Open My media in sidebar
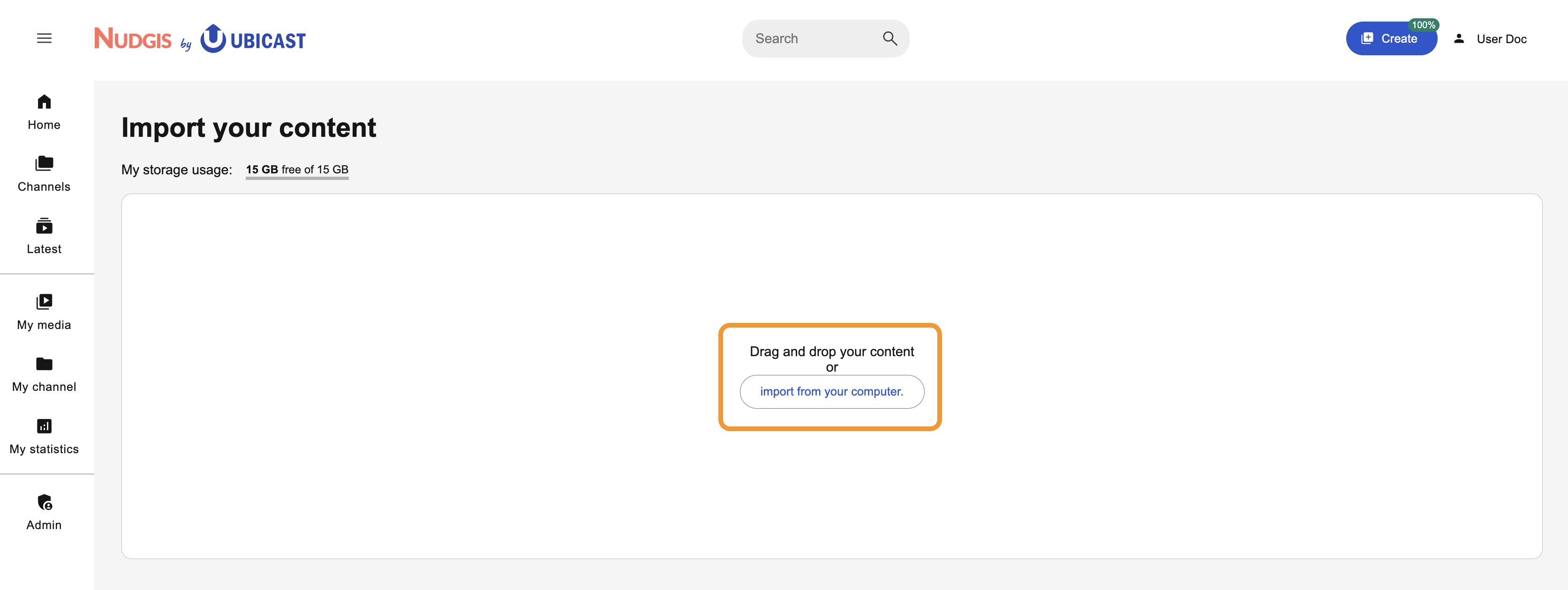 pyautogui.click(x=44, y=313)
